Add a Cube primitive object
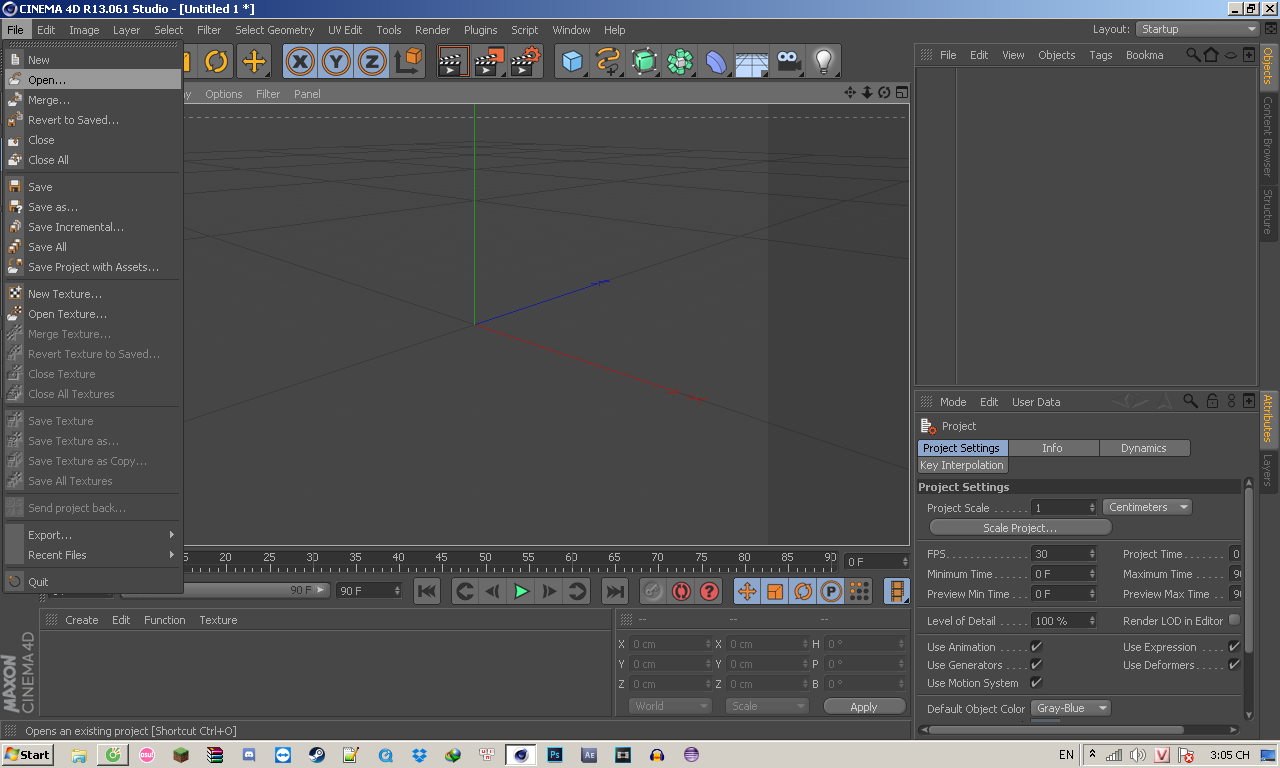This screenshot has height=768, width=1280. (572, 62)
